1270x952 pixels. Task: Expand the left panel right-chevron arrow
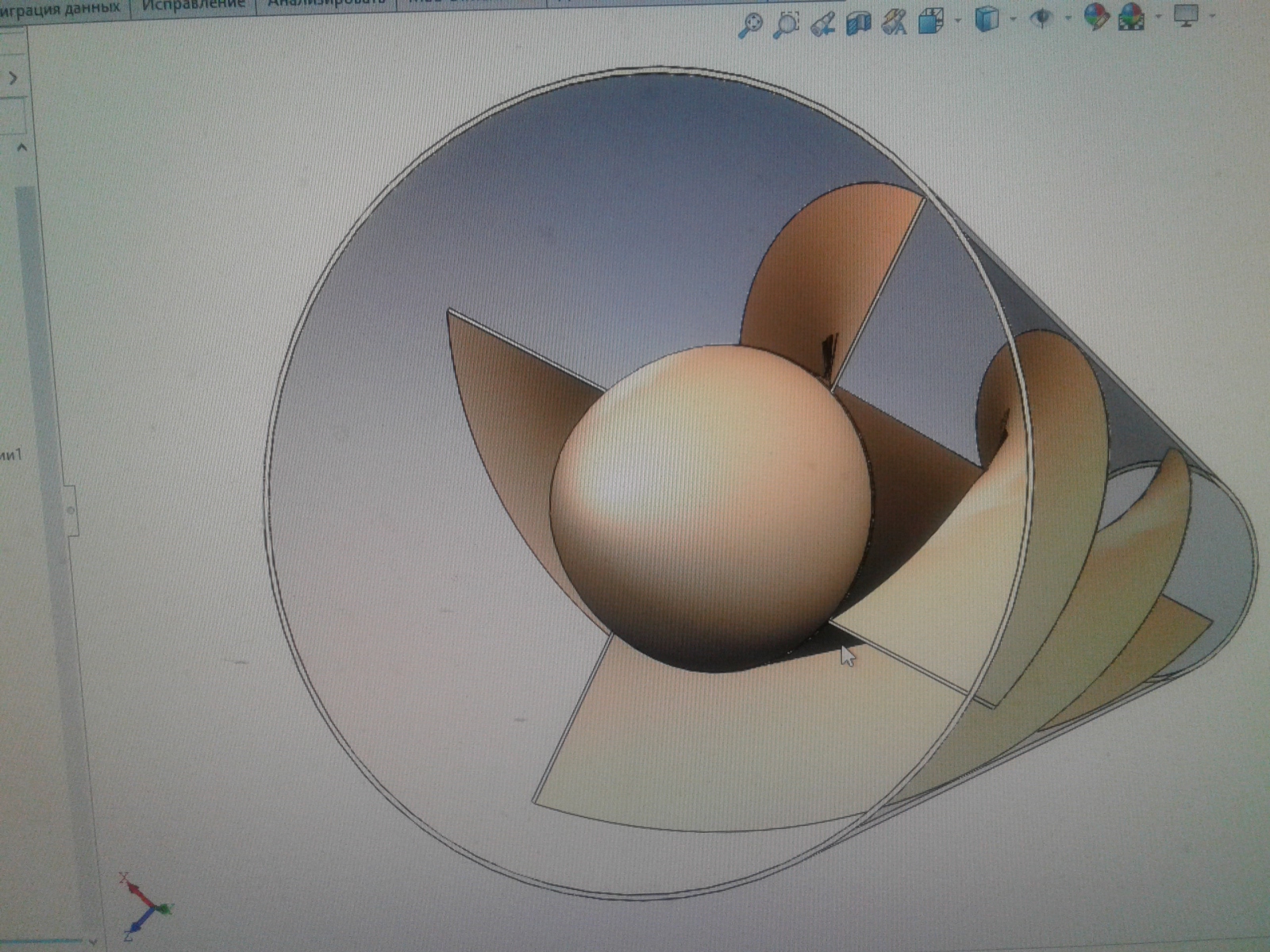point(13,78)
